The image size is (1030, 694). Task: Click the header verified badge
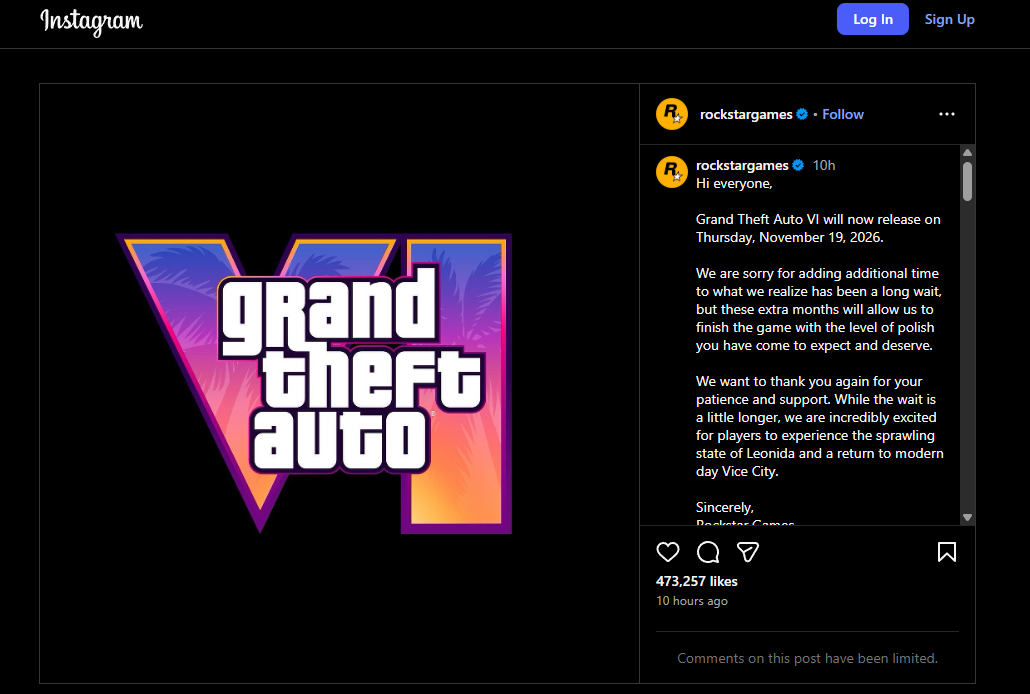click(802, 114)
